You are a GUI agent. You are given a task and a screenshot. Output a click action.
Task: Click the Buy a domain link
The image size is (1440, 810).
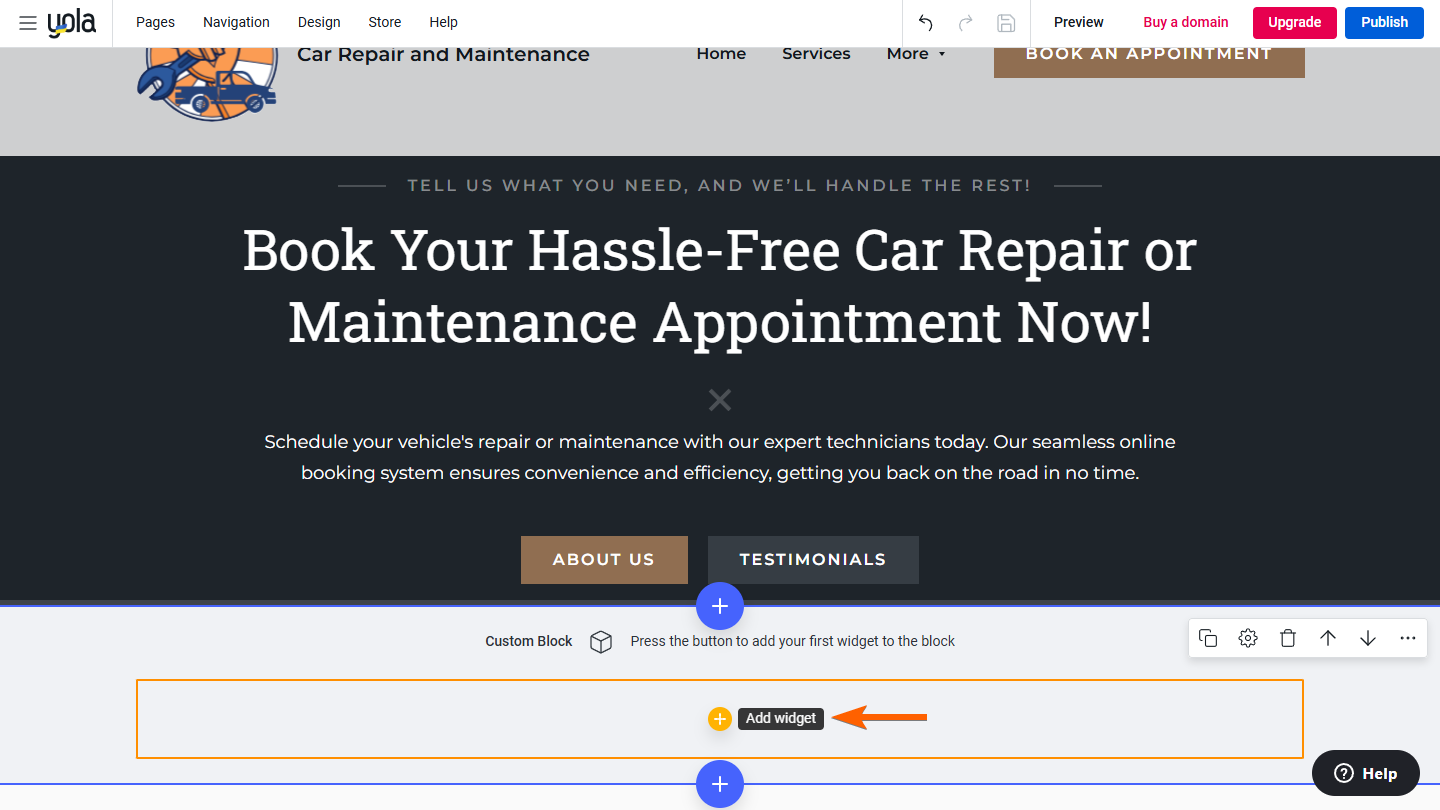point(1186,22)
